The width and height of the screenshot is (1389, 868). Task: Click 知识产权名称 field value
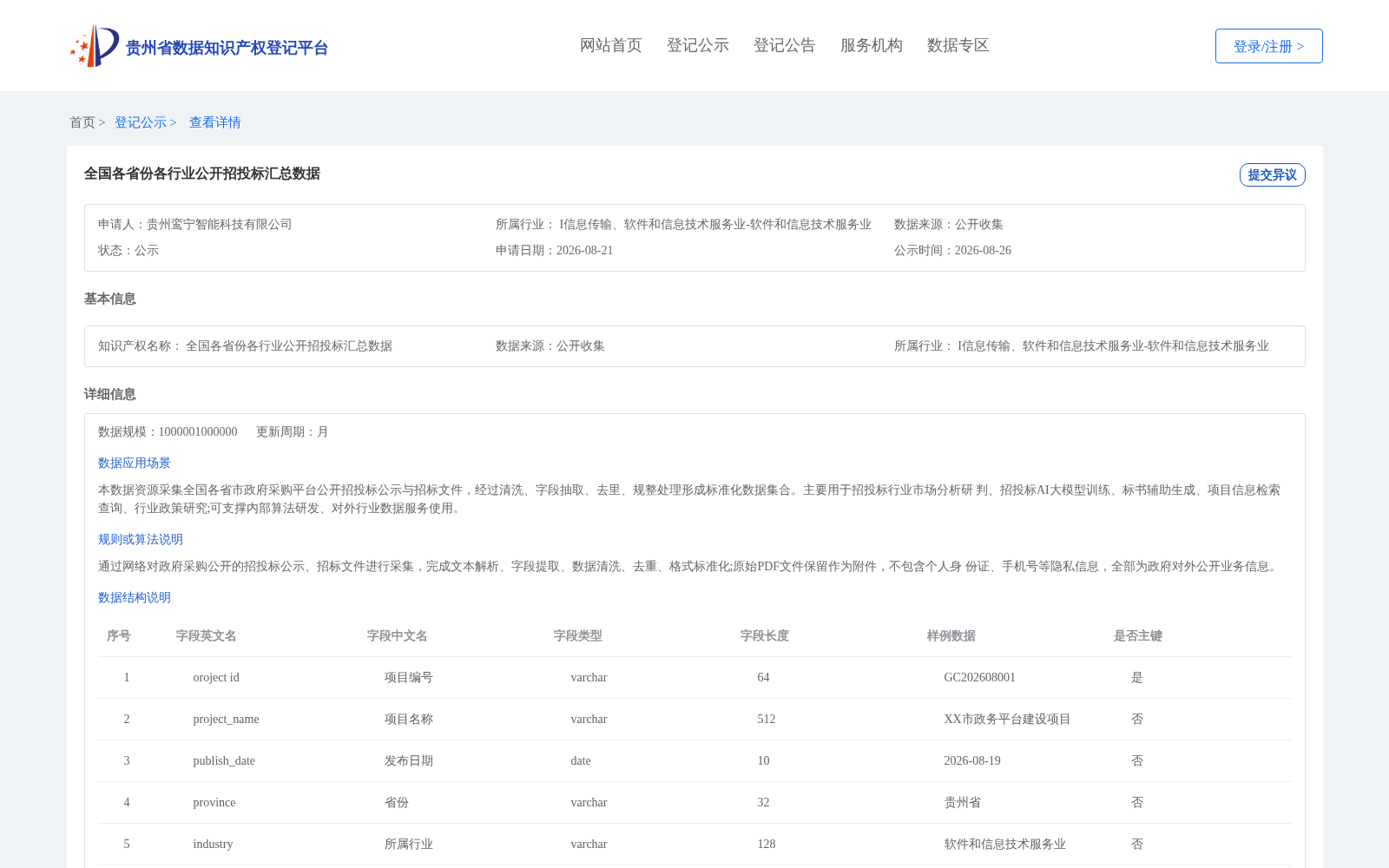coord(289,345)
